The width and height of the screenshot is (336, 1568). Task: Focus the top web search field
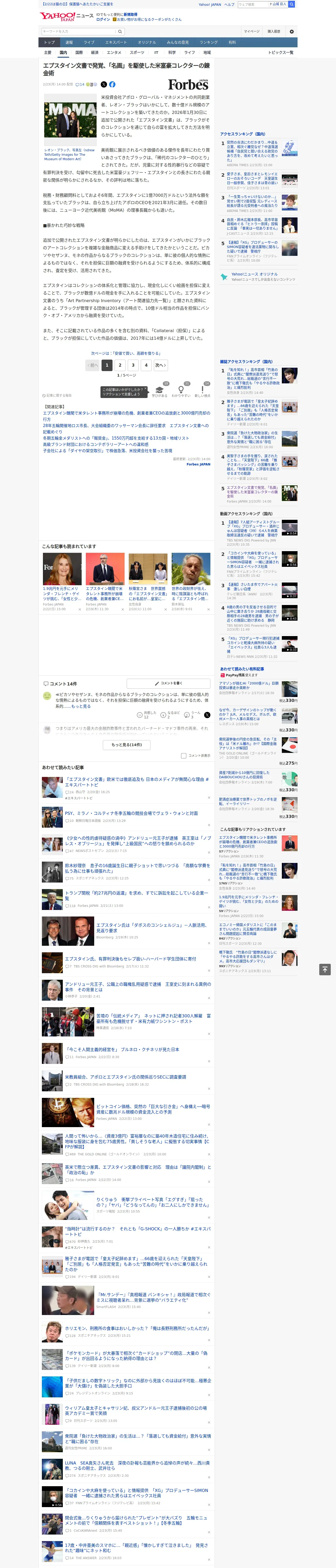[x=253, y=4]
